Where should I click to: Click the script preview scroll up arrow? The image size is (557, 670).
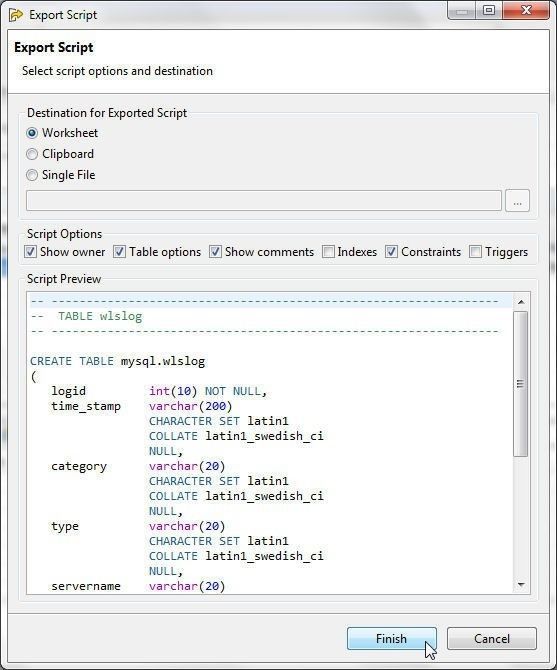[x=521, y=302]
